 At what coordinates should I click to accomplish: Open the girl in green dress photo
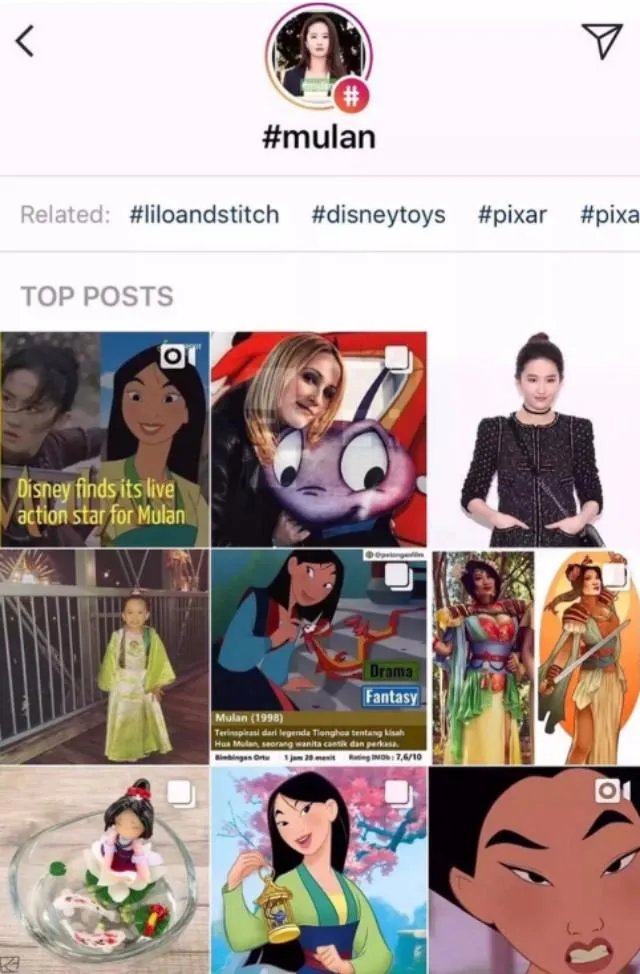coord(104,656)
